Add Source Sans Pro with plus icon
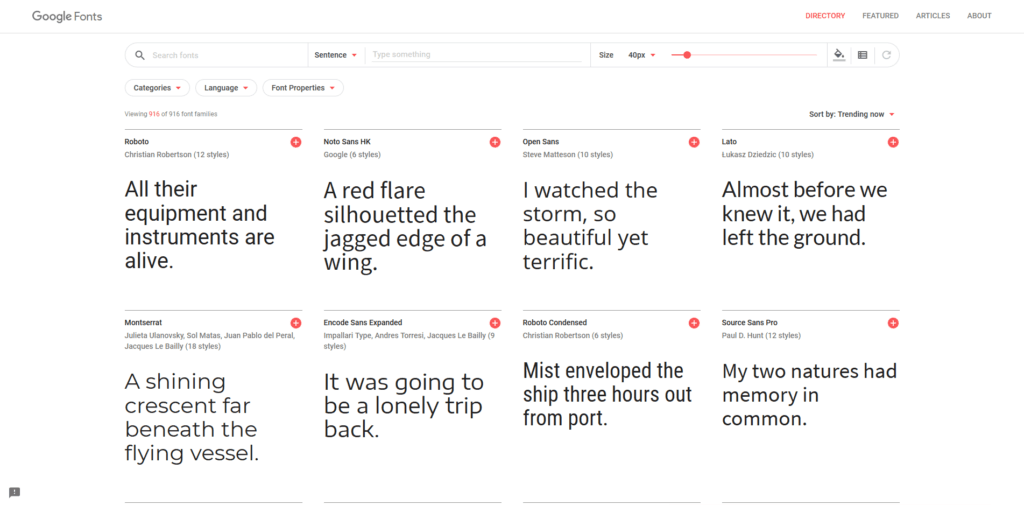This screenshot has height=505, width=1024. pyautogui.click(x=893, y=323)
